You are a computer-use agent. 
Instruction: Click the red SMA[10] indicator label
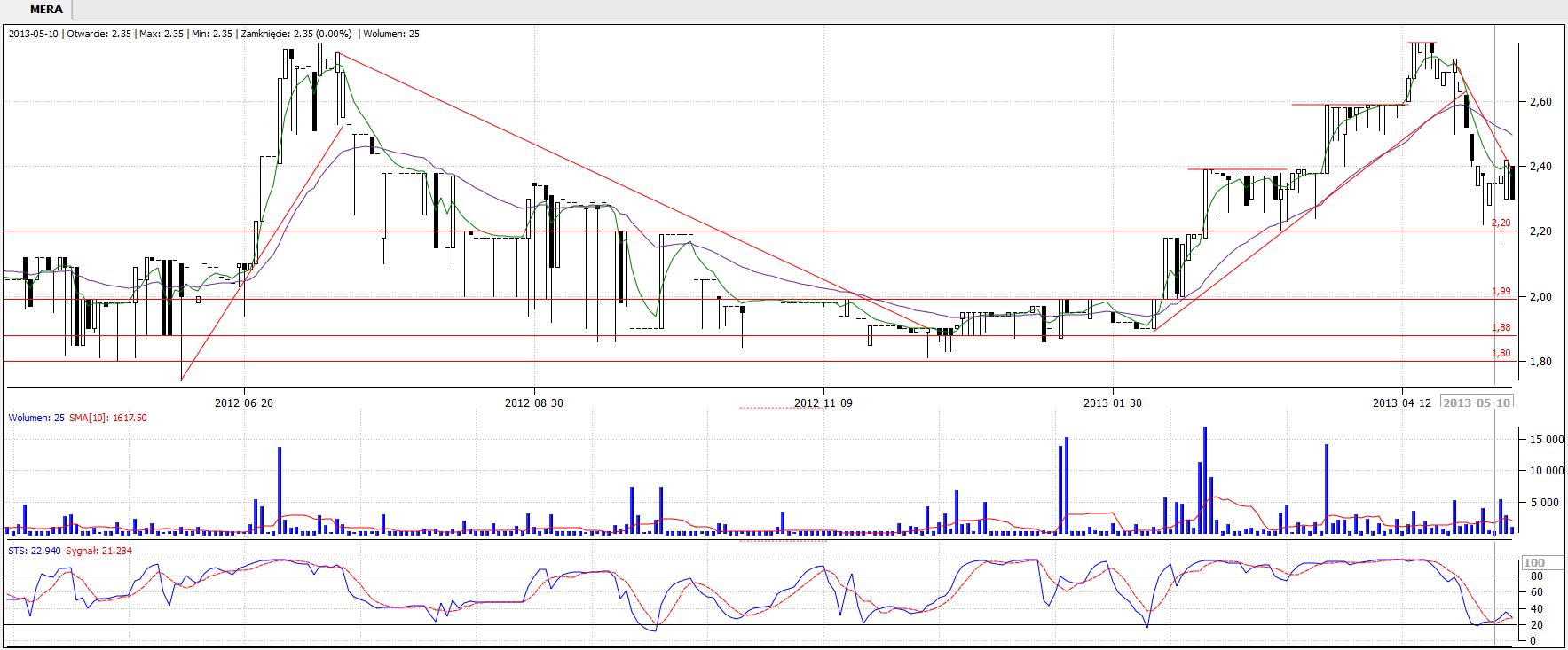tap(107, 419)
